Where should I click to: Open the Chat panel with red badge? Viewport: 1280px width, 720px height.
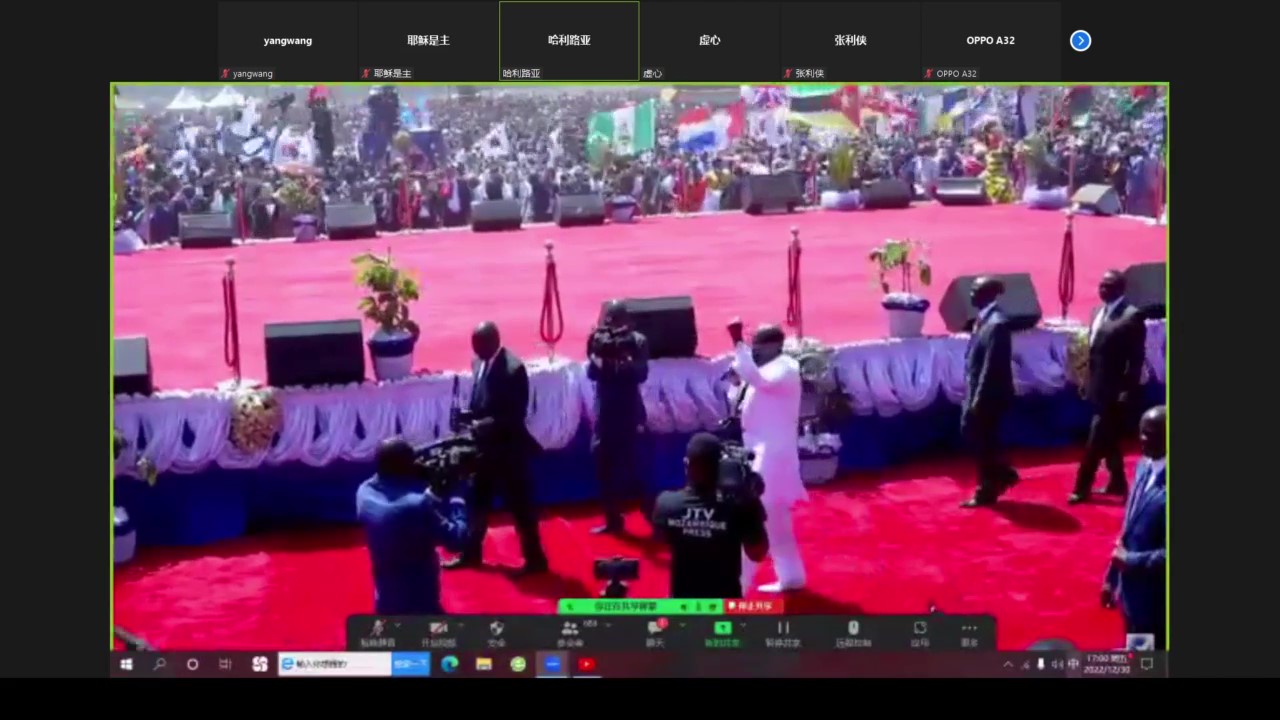[655, 630]
